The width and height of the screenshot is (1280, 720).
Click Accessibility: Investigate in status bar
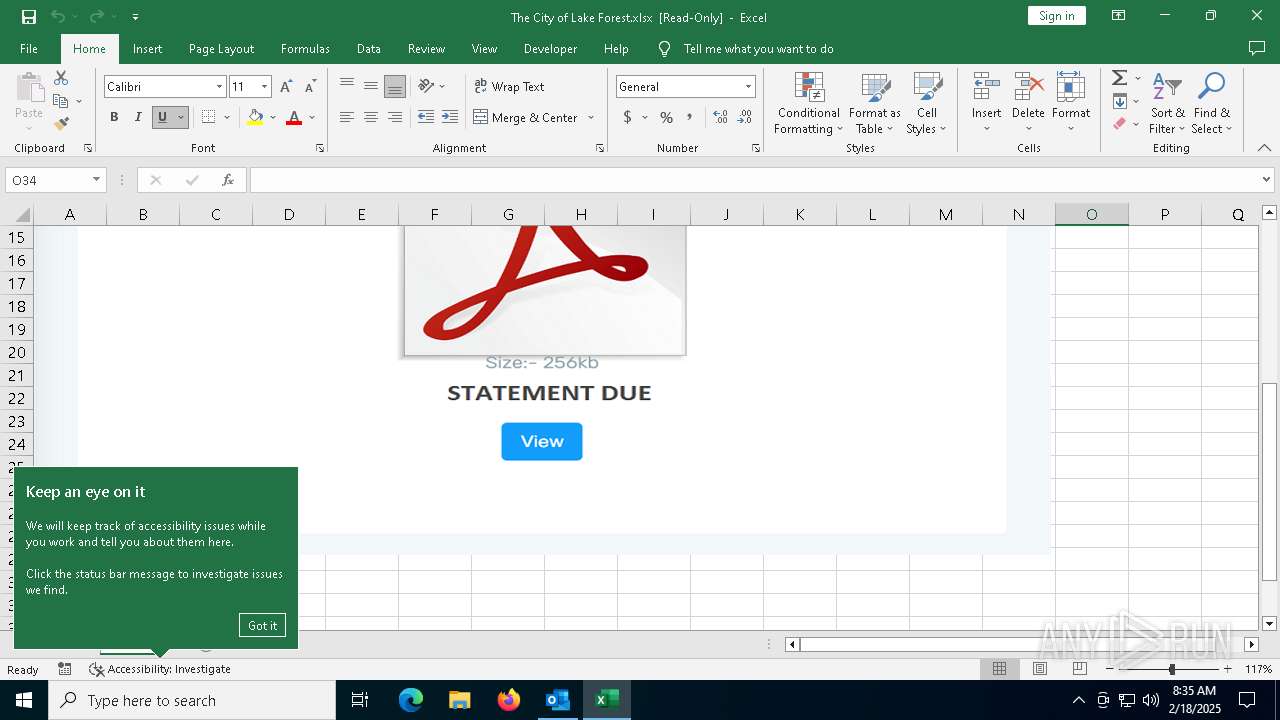160,669
